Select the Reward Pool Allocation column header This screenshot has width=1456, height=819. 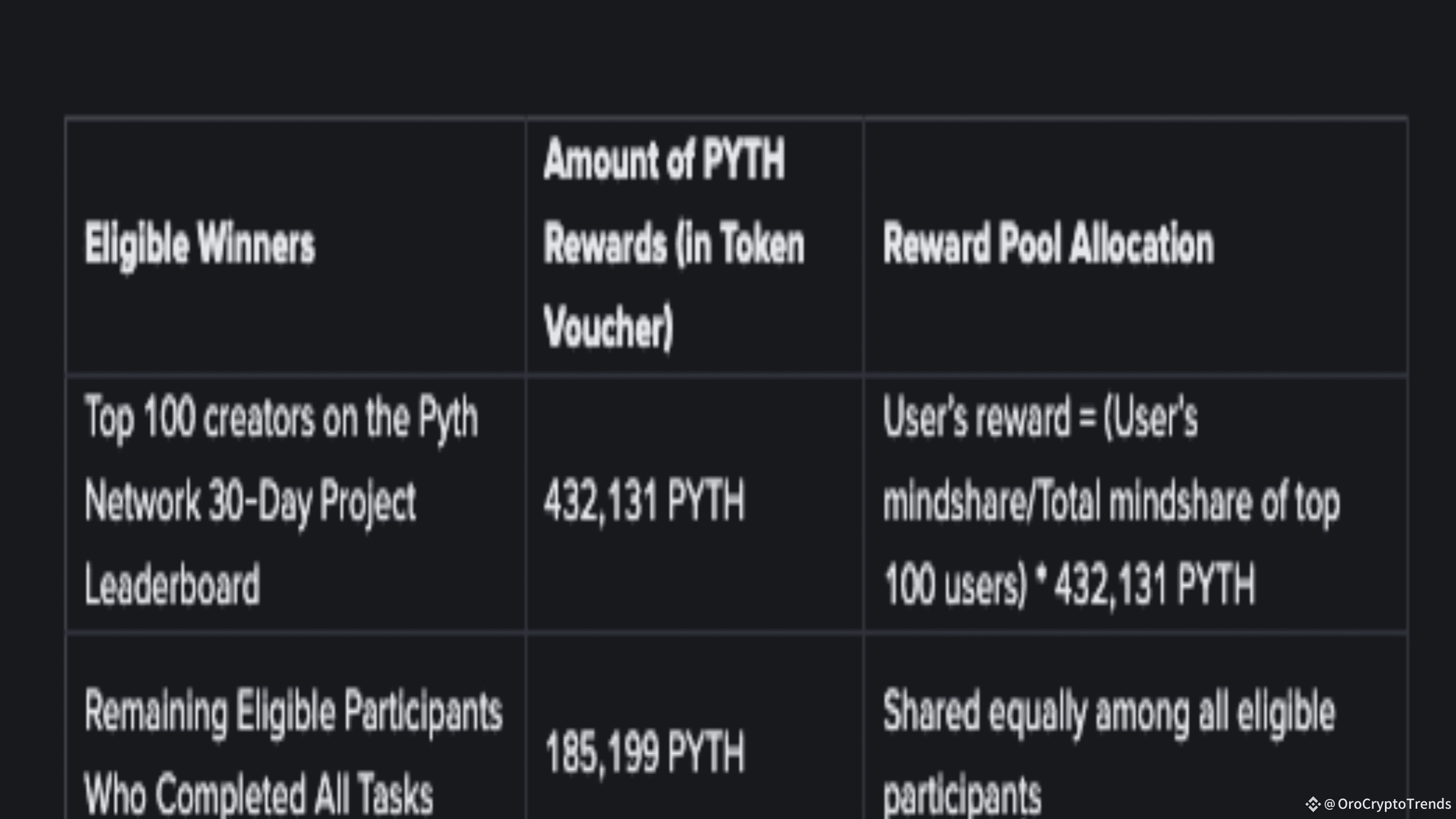[x=1048, y=244]
